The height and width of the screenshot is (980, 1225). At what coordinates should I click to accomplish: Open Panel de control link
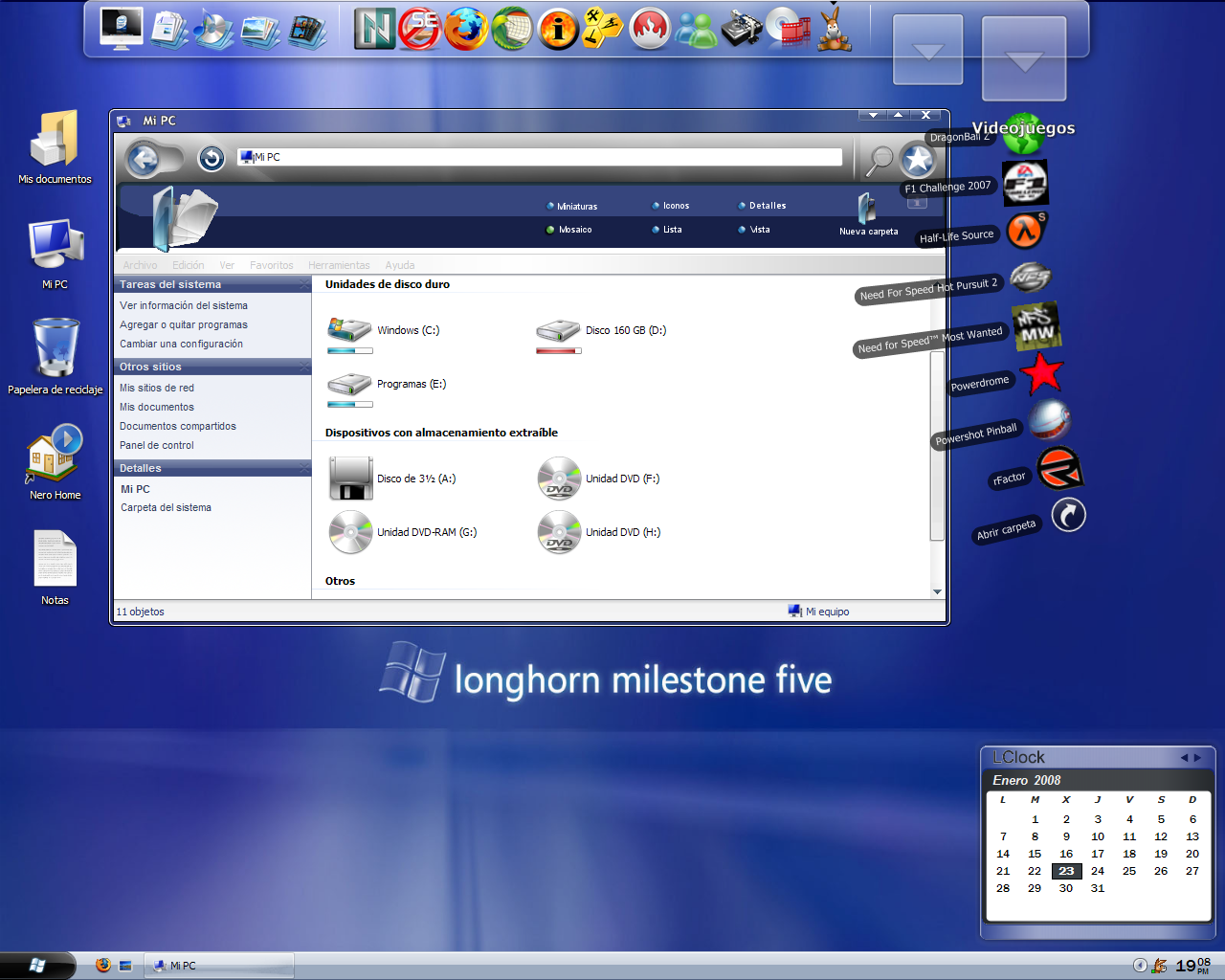tap(157, 446)
